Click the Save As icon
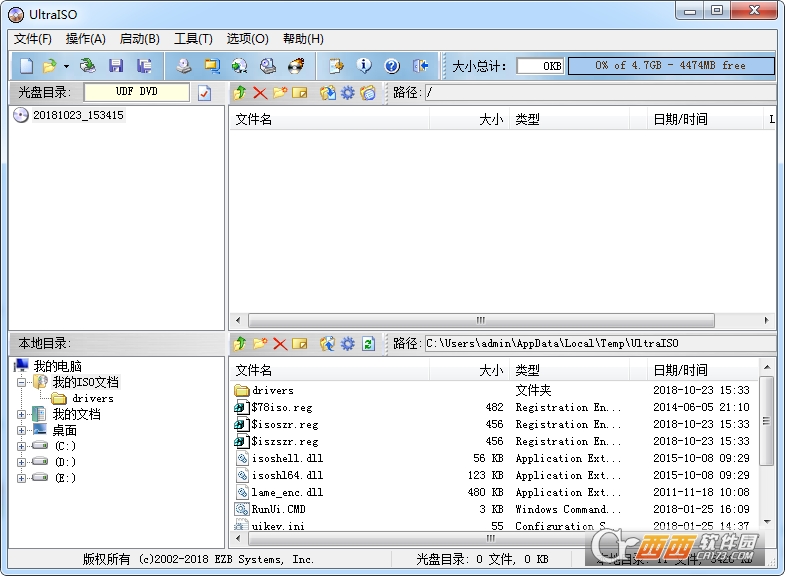 point(144,66)
